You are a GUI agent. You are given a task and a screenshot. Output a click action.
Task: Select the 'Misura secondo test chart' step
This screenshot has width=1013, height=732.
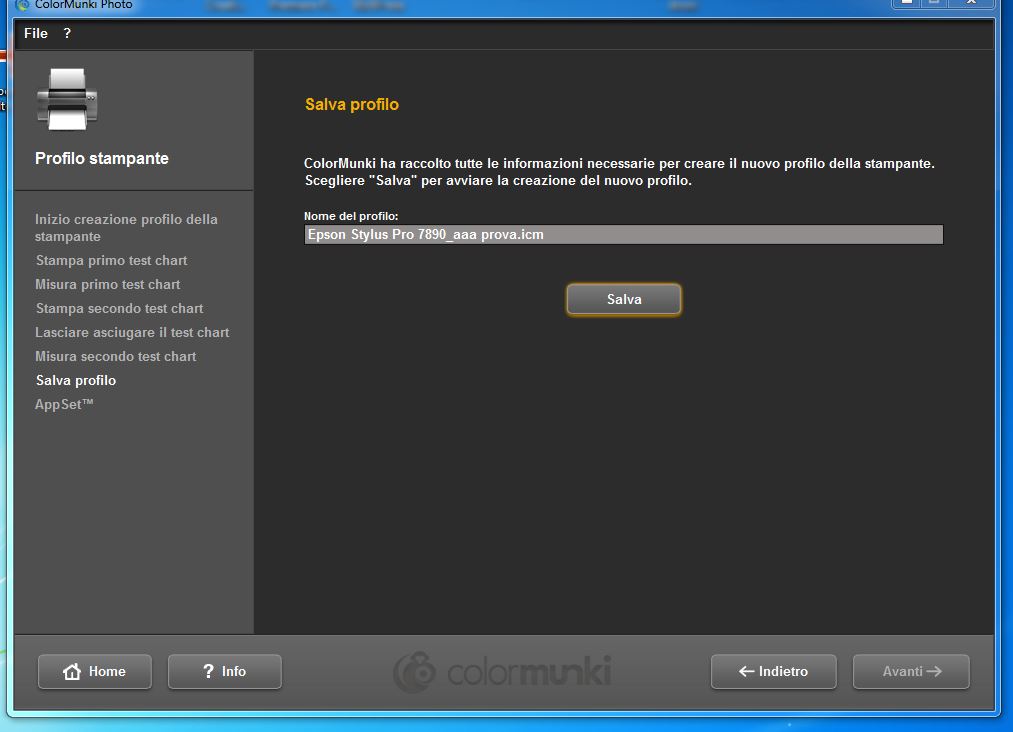[116, 356]
